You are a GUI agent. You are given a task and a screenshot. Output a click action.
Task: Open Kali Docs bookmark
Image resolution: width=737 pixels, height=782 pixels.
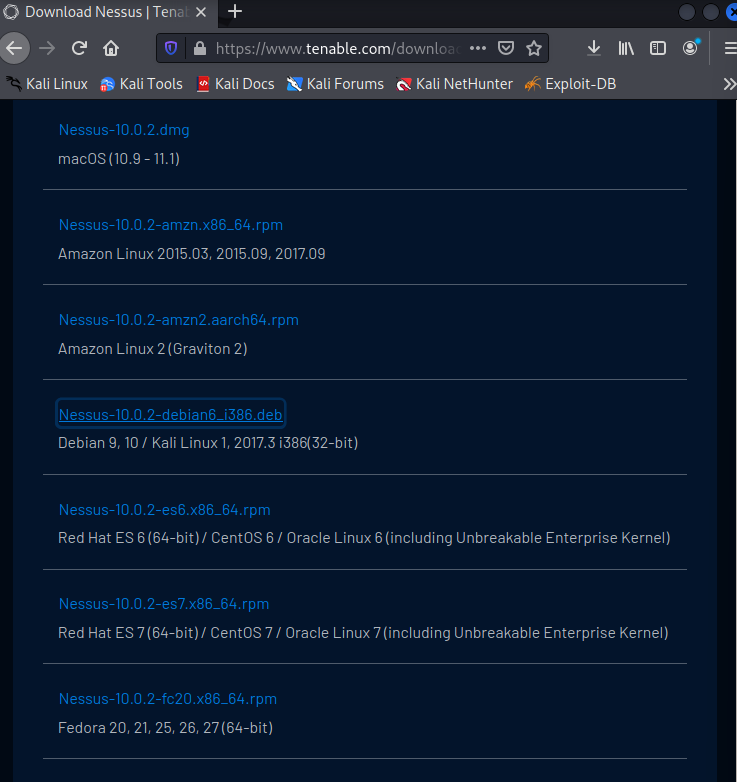click(235, 84)
